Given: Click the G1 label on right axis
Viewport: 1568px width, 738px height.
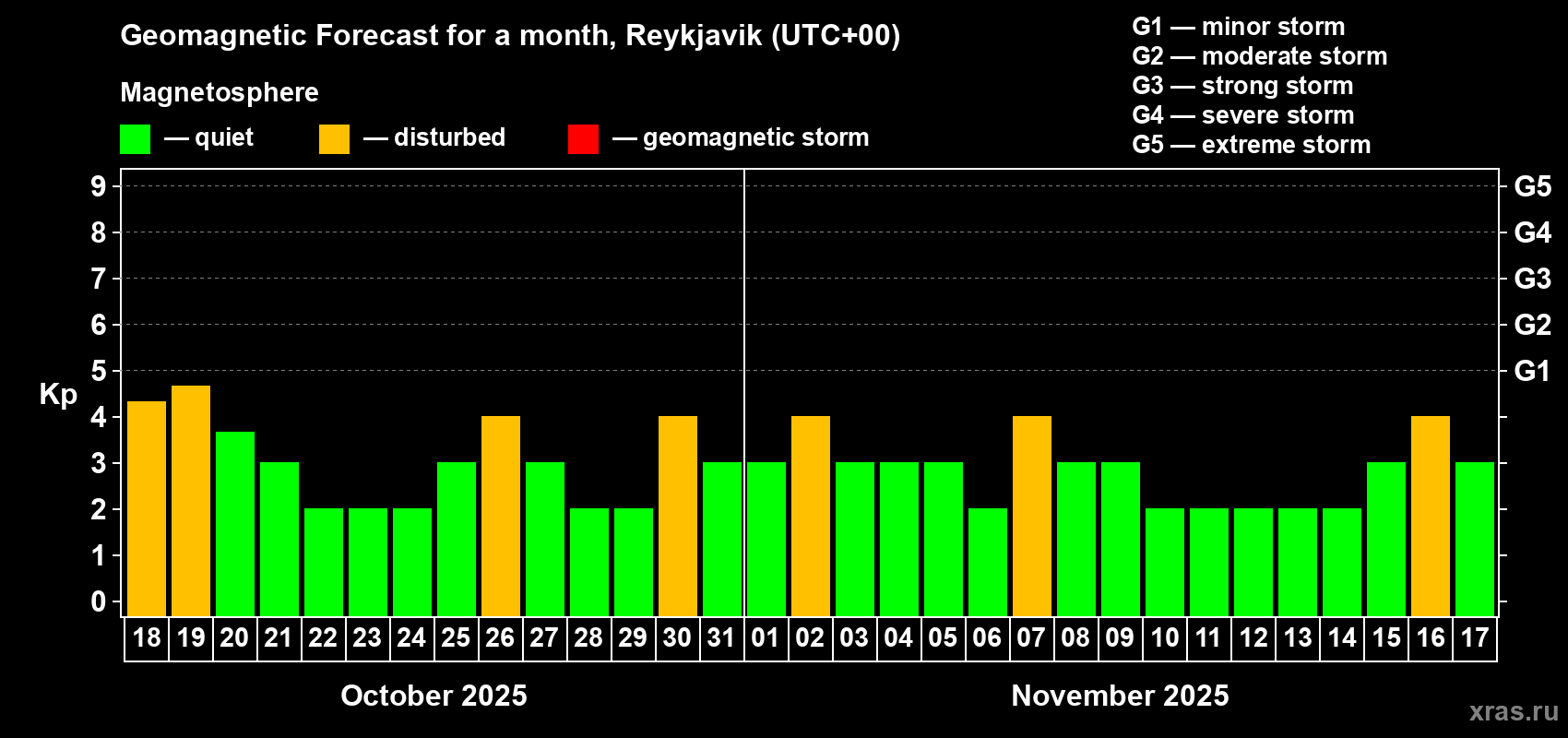Looking at the screenshot, I should coord(1533,371).
